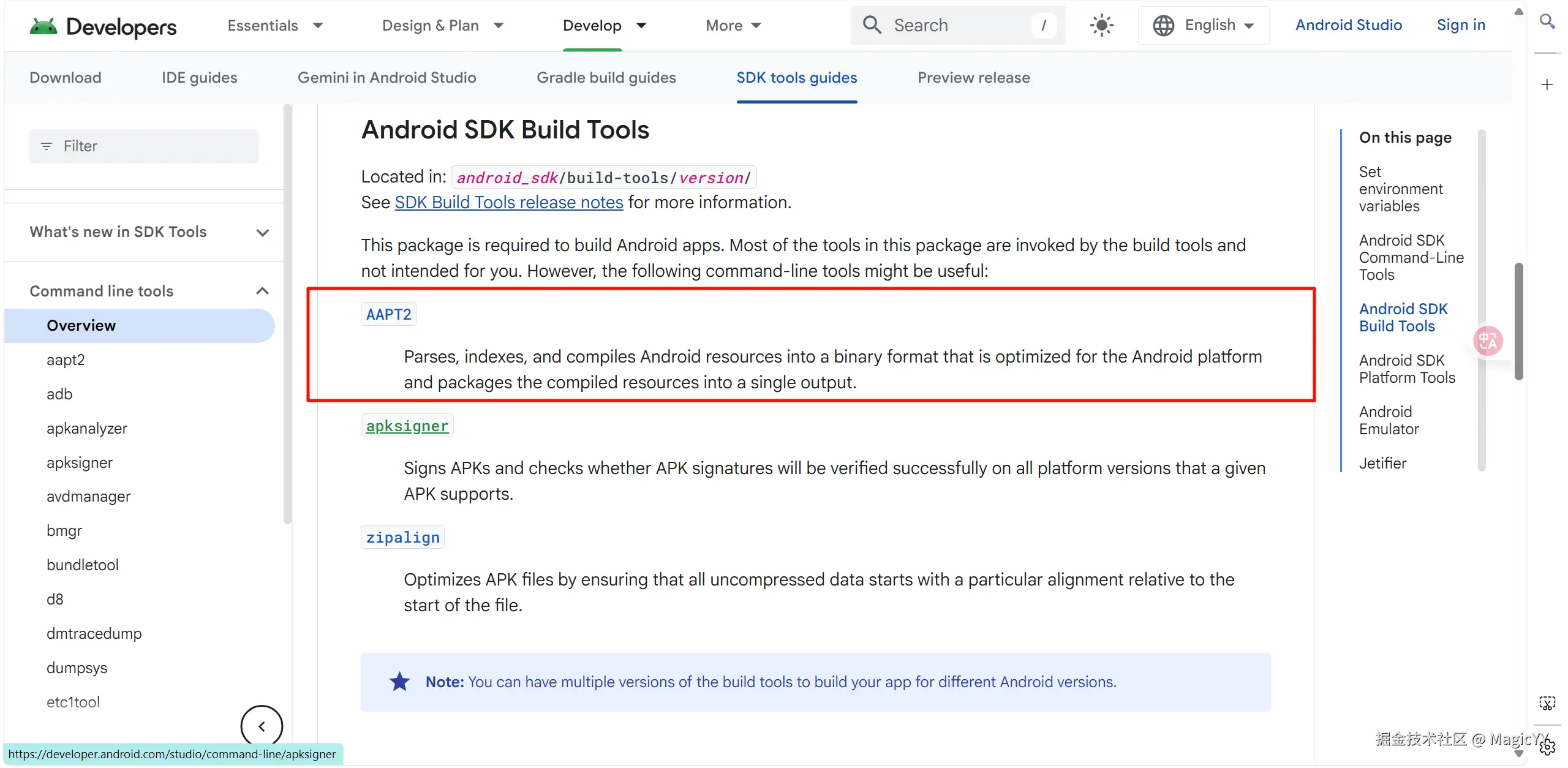Click the Android Developers logo
This screenshot has width=1568, height=768.
(103, 26)
